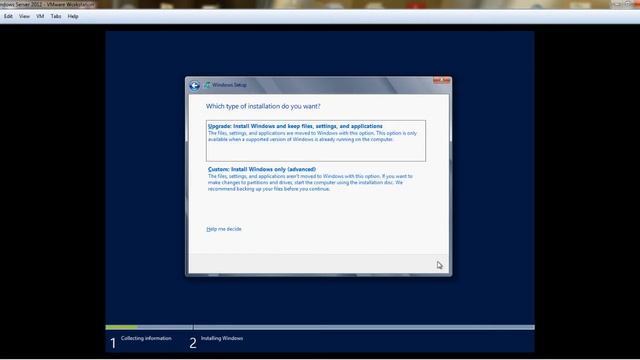The width and height of the screenshot is (640, 360).
Task: Open the Help menu
Action: point(73,16)
